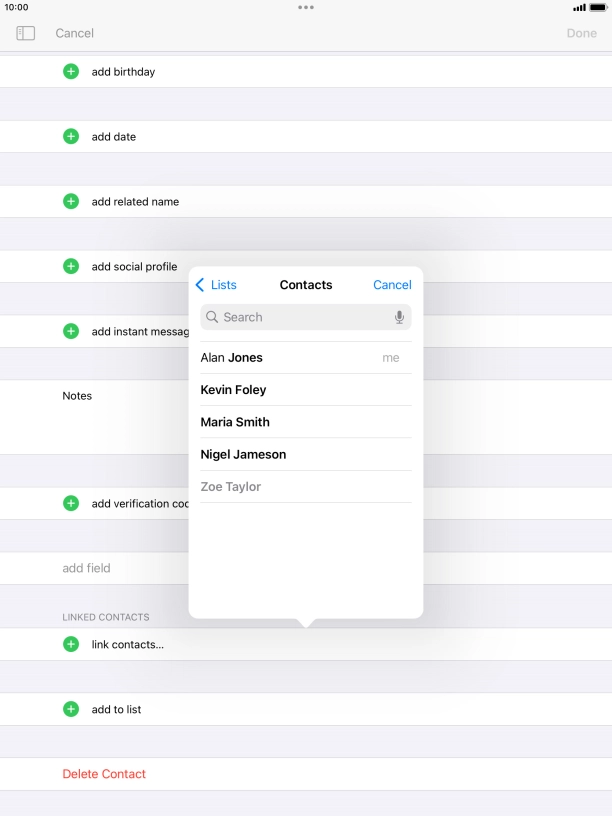Choose Maria Smith in contacts list
Screen dimensions: 612x816
235,422
